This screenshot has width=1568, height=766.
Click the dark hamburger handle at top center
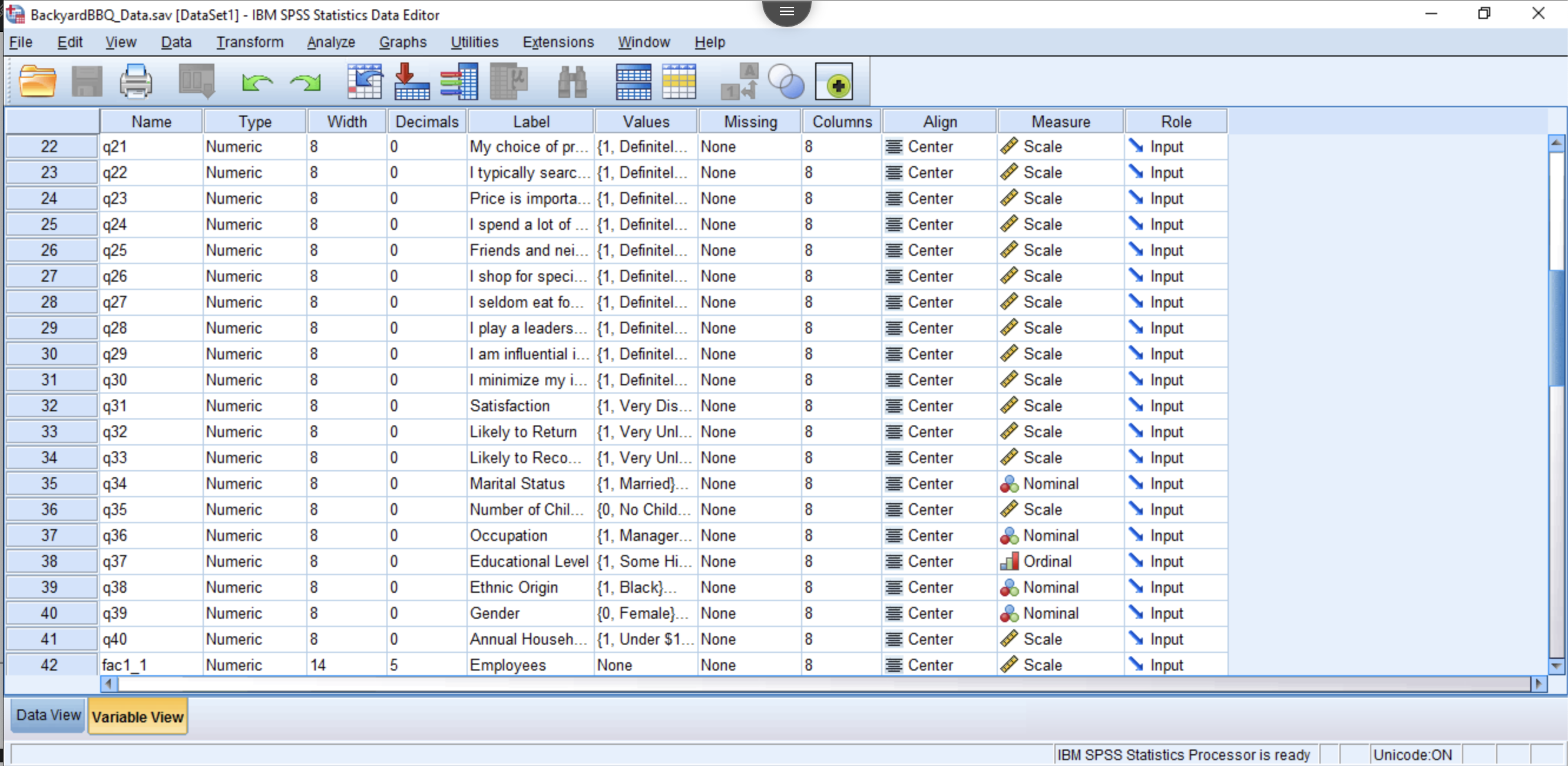[786, 12]
